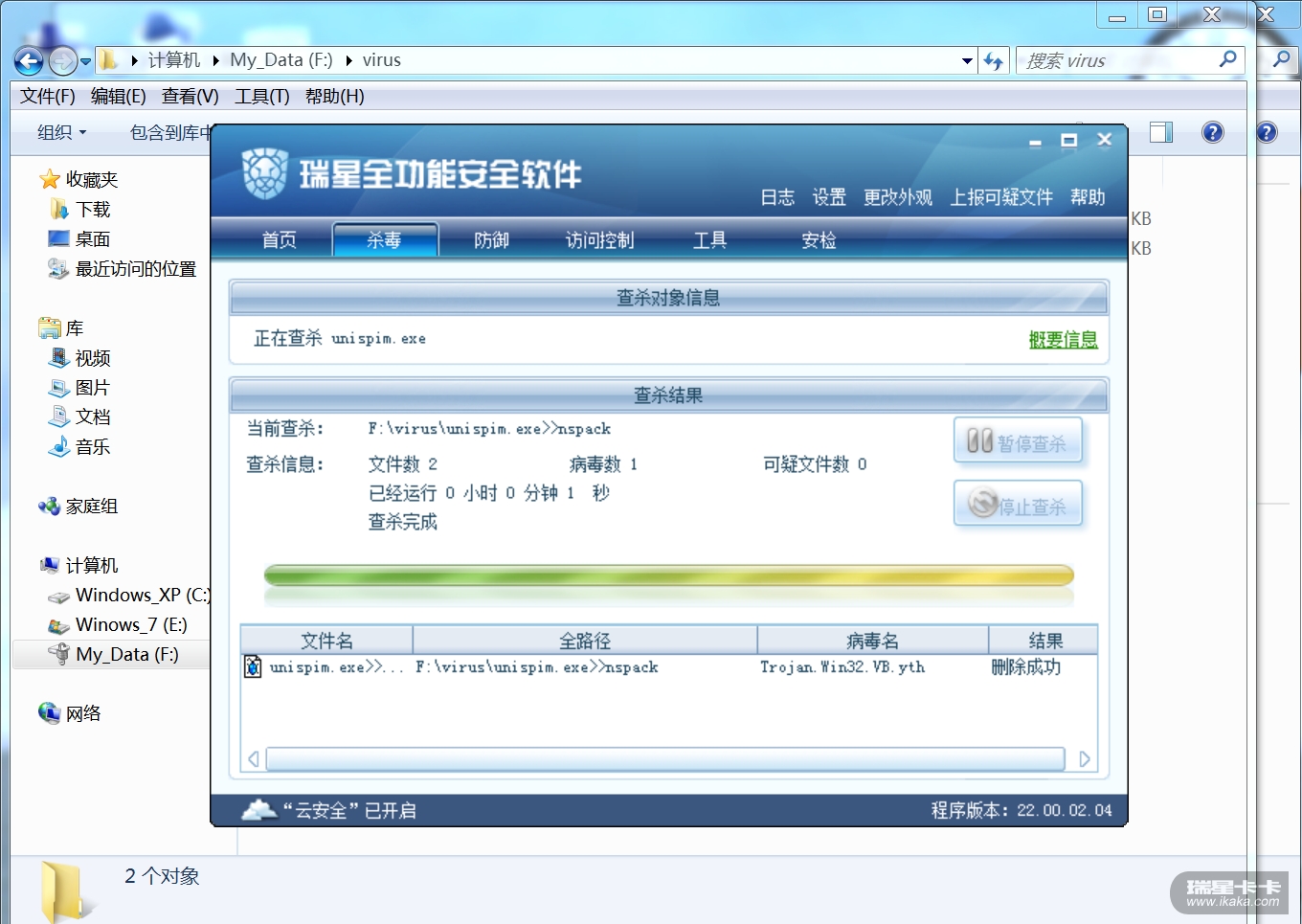The width and height of the screenshot is (1302, 924).
Task: Toggle the Explorer preview pane icon
Action: coord(1161,132)
